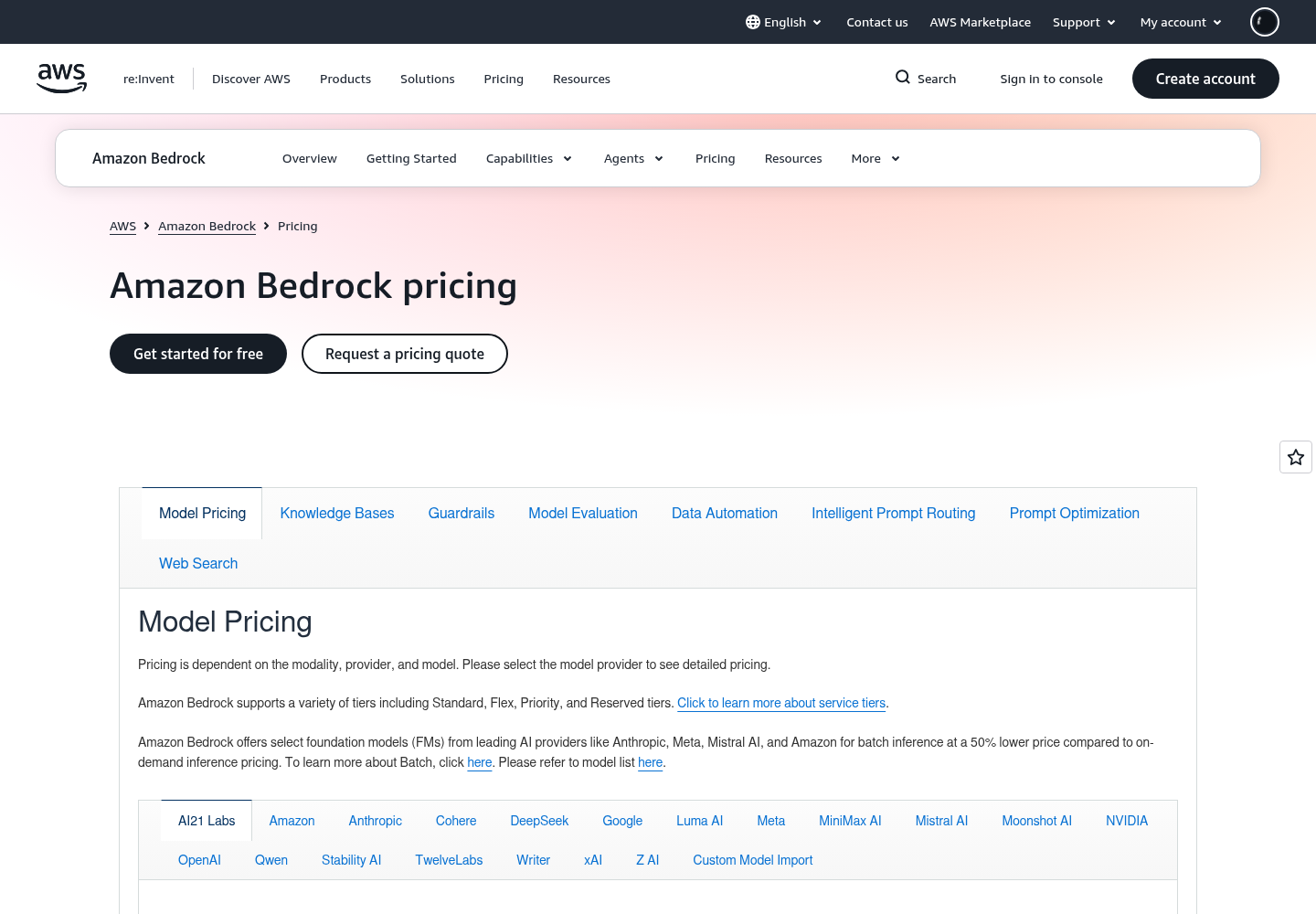Image resolution: width=1316 pixels, height=914 pixels.
Task: Click Request a pricing quote button
Action: 405,354
